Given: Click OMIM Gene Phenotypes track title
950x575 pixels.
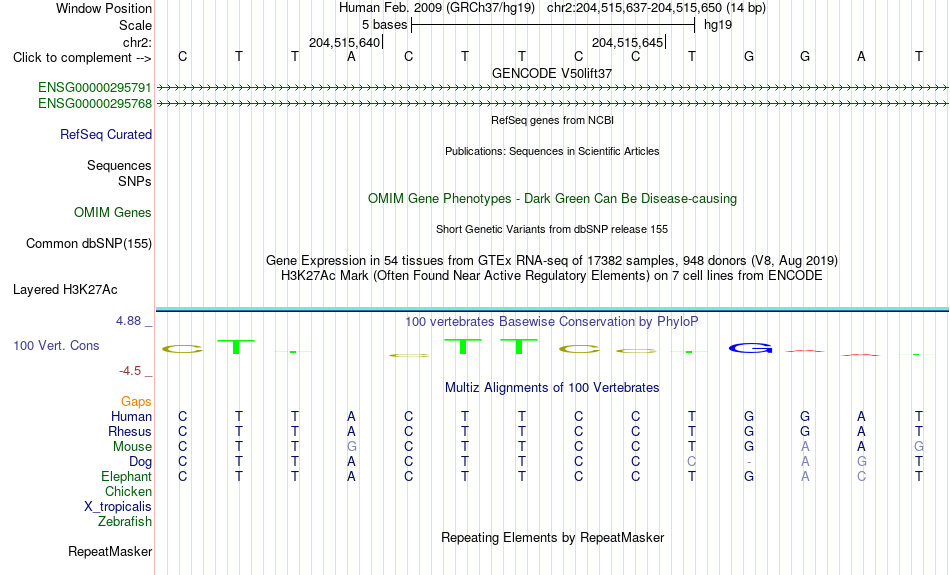Looking at the screenshot, I should pyautogui.click(x=552, y=199).
